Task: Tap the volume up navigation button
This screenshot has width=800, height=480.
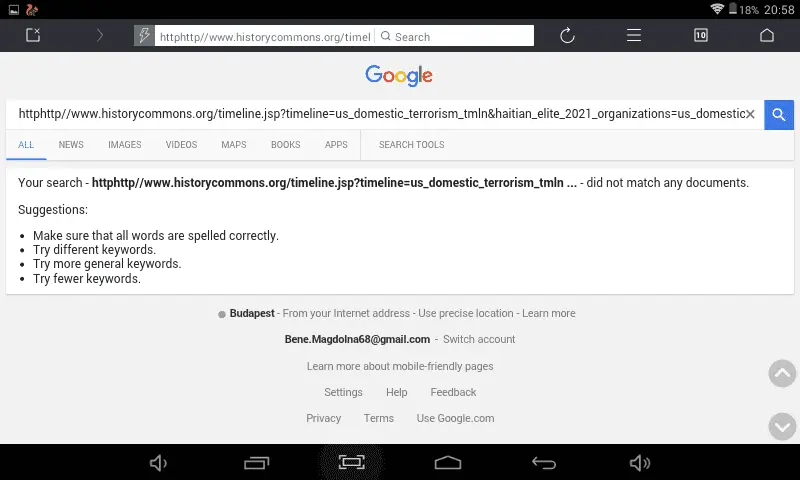Action: coord(640,463)
